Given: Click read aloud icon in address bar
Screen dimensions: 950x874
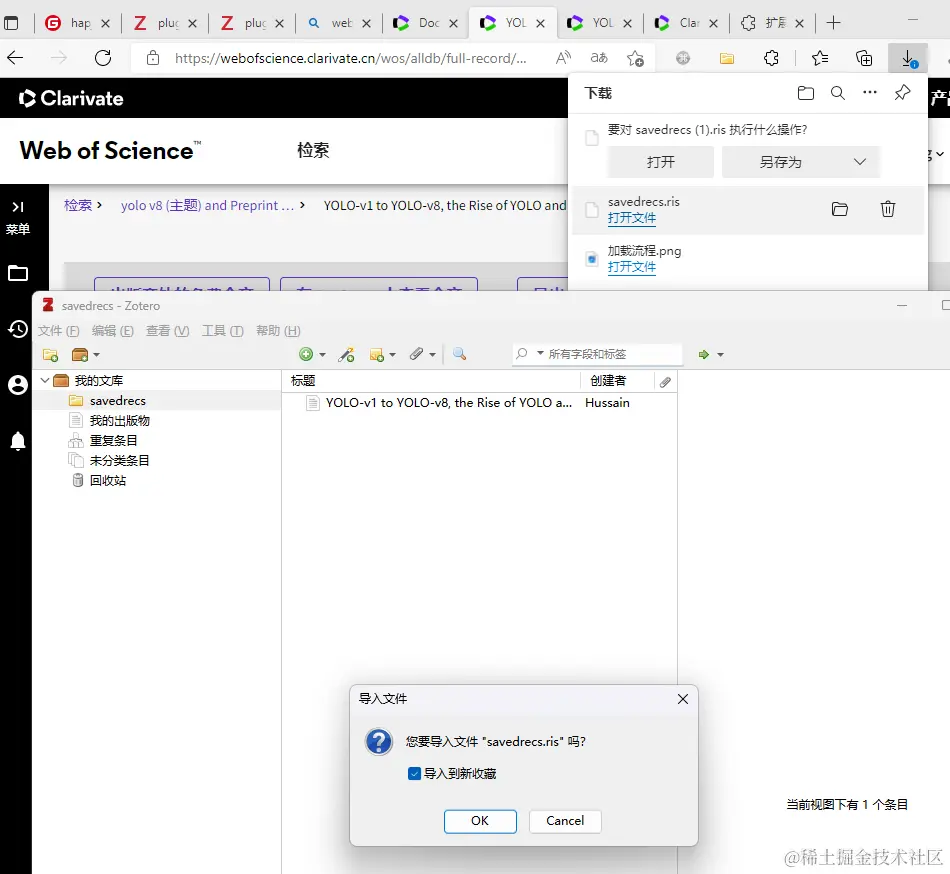Looking at the screenshot, I should click(x=563, y=58).
